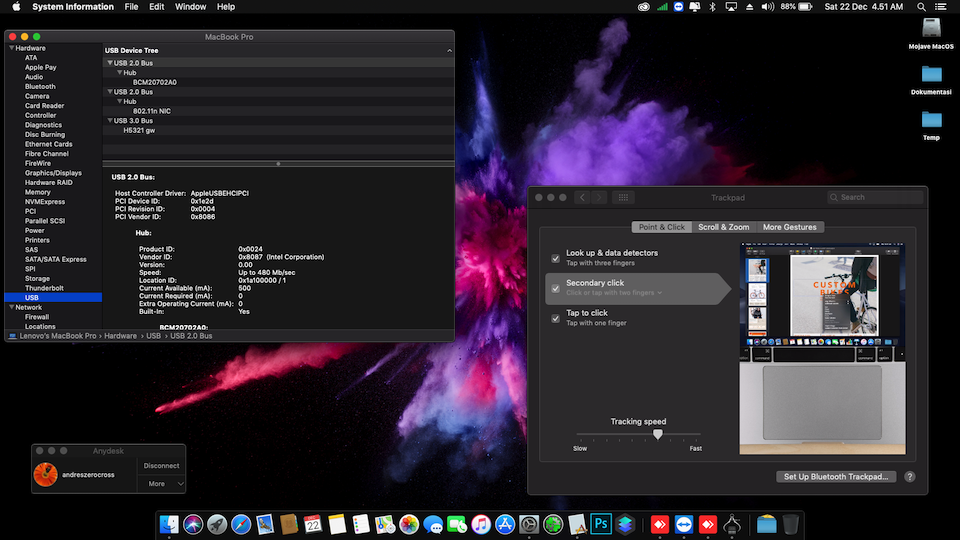960x540 pixels.
Task: Toggle Secondary click checkbox
Action: coord(555,288)
